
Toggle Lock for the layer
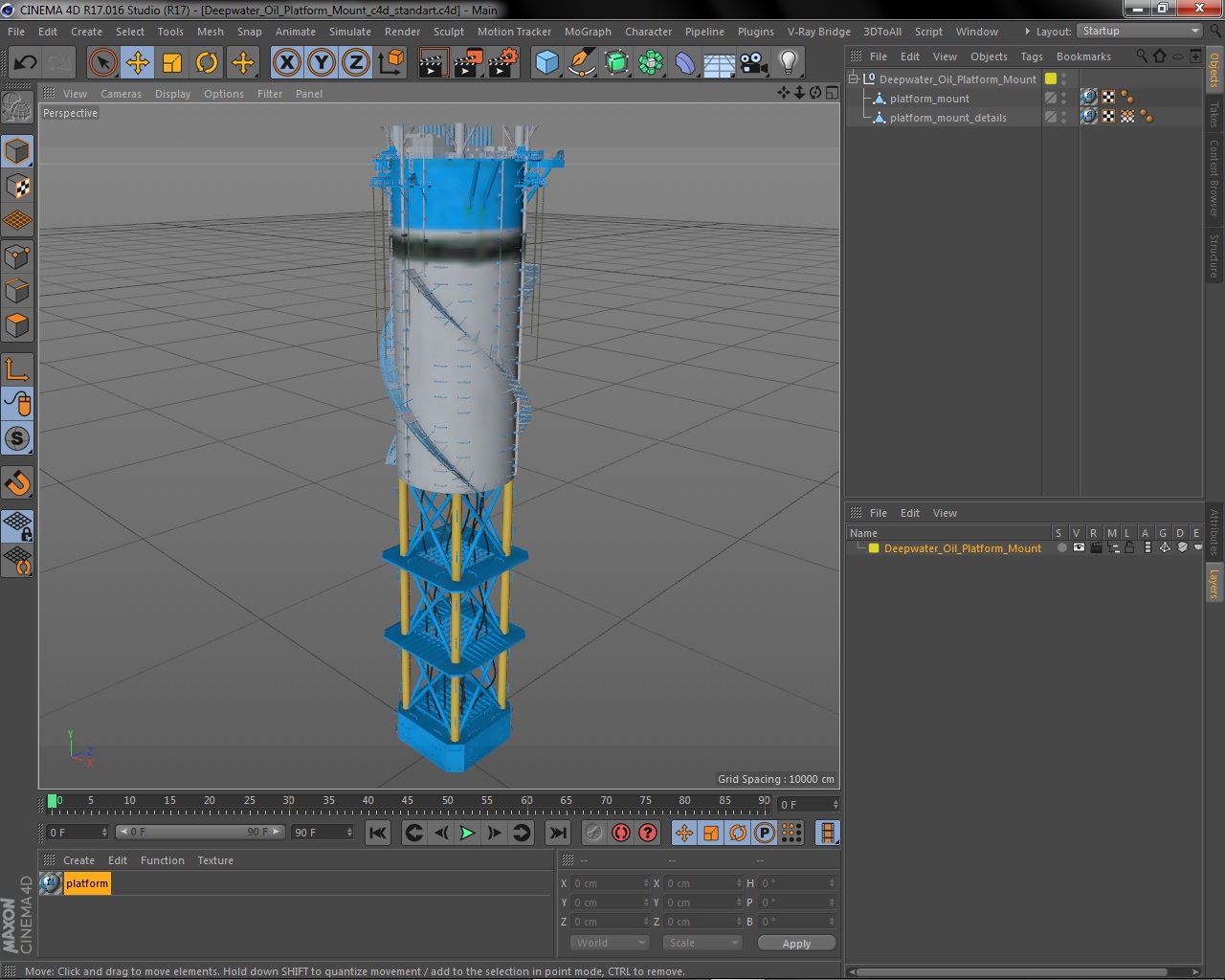(1129, 547)
